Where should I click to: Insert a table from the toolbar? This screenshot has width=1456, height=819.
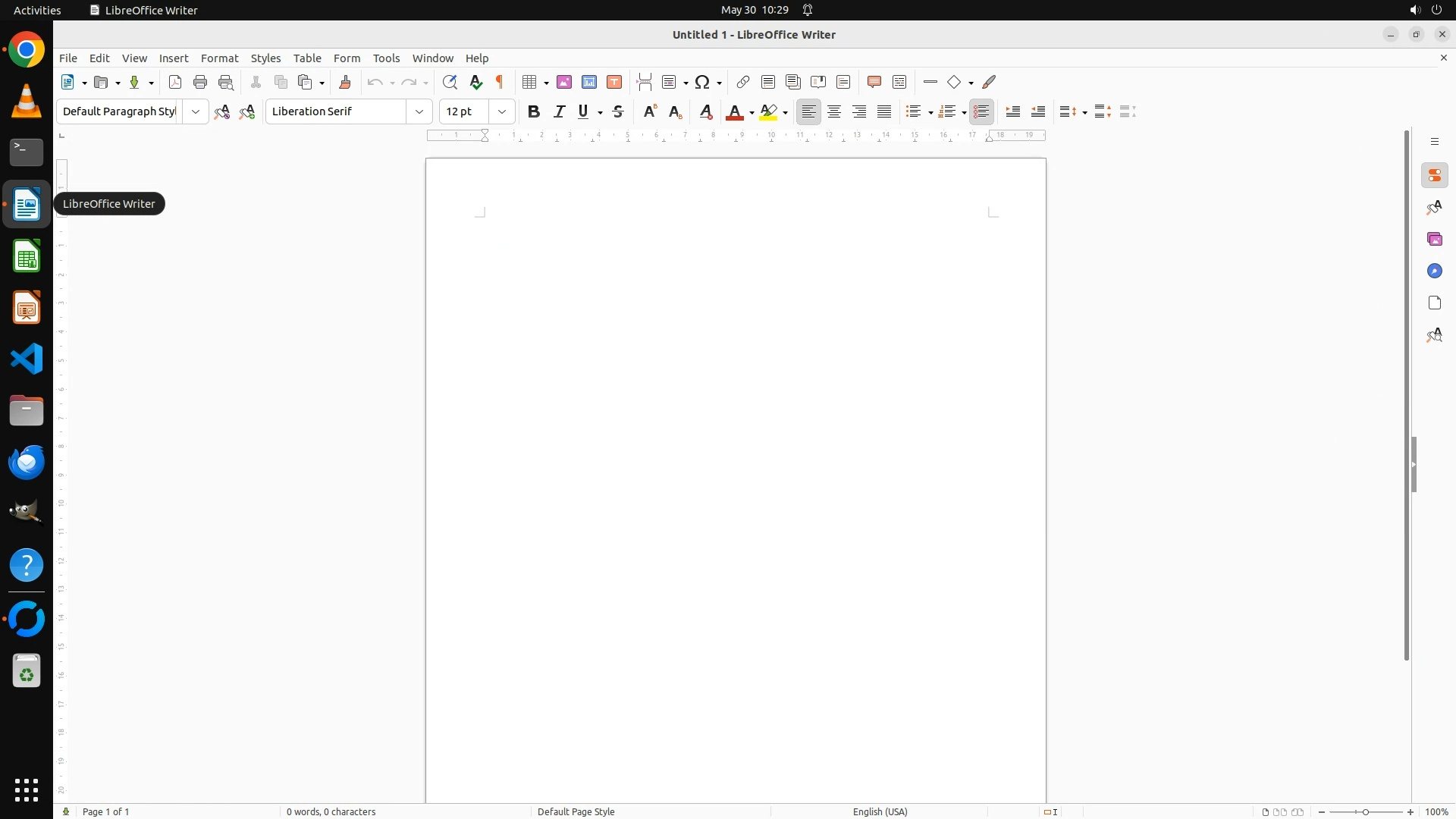pyautogui.click(x=529, y=82)
